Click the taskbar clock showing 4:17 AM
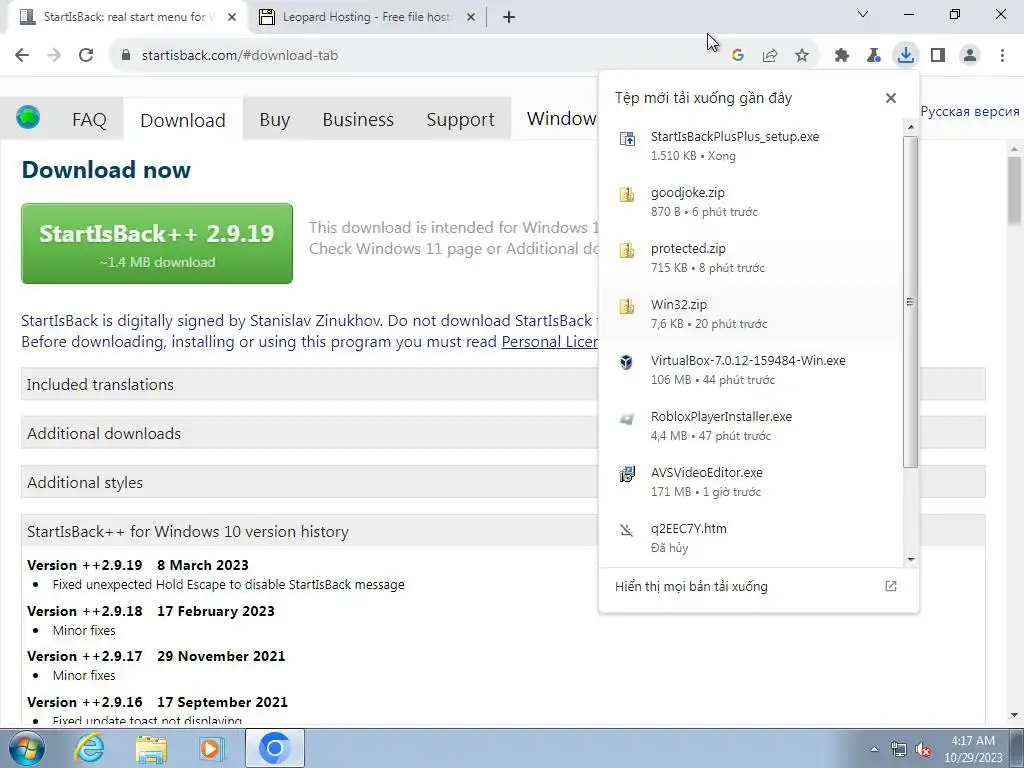Screen dimensions: 1024x768 tap(972, 749)
